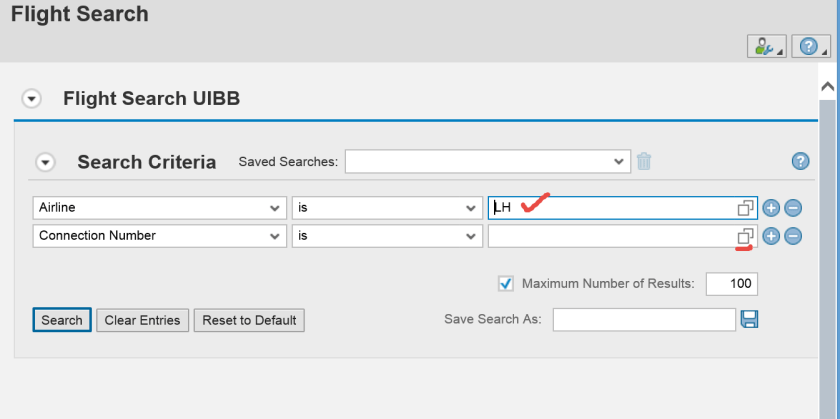Open the personalization user settings icon
This screenshot has width=840, height=419.
pos(766,46)
